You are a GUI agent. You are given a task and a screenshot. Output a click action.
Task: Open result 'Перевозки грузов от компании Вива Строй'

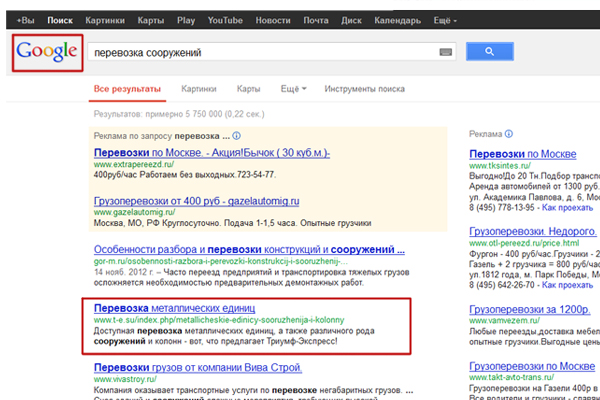tap(198, 367)
